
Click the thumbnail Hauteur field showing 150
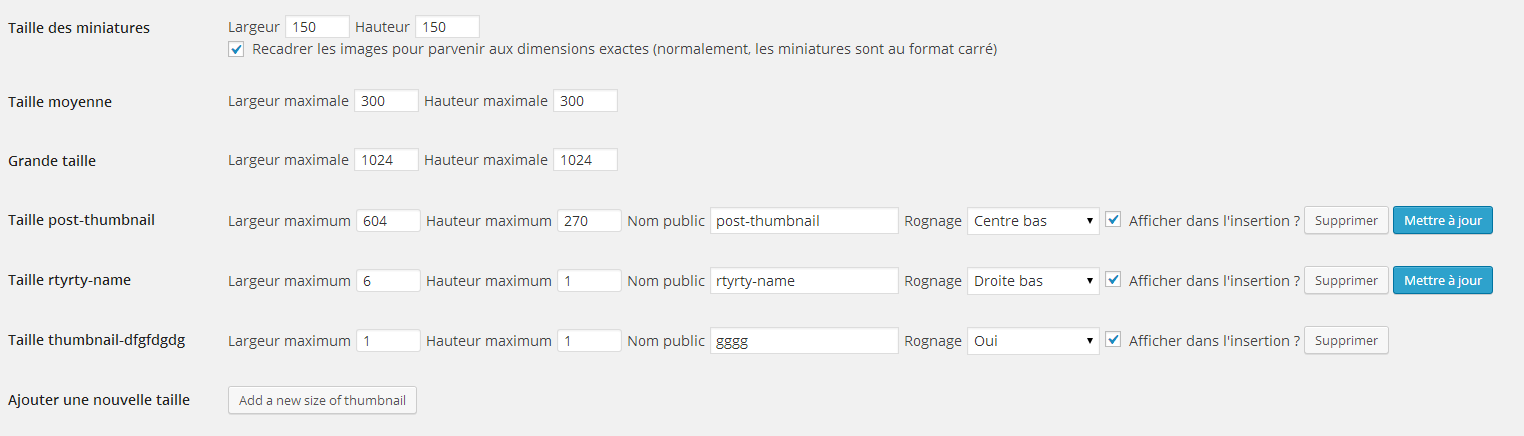pyautogui.click(x=447, y=27)
